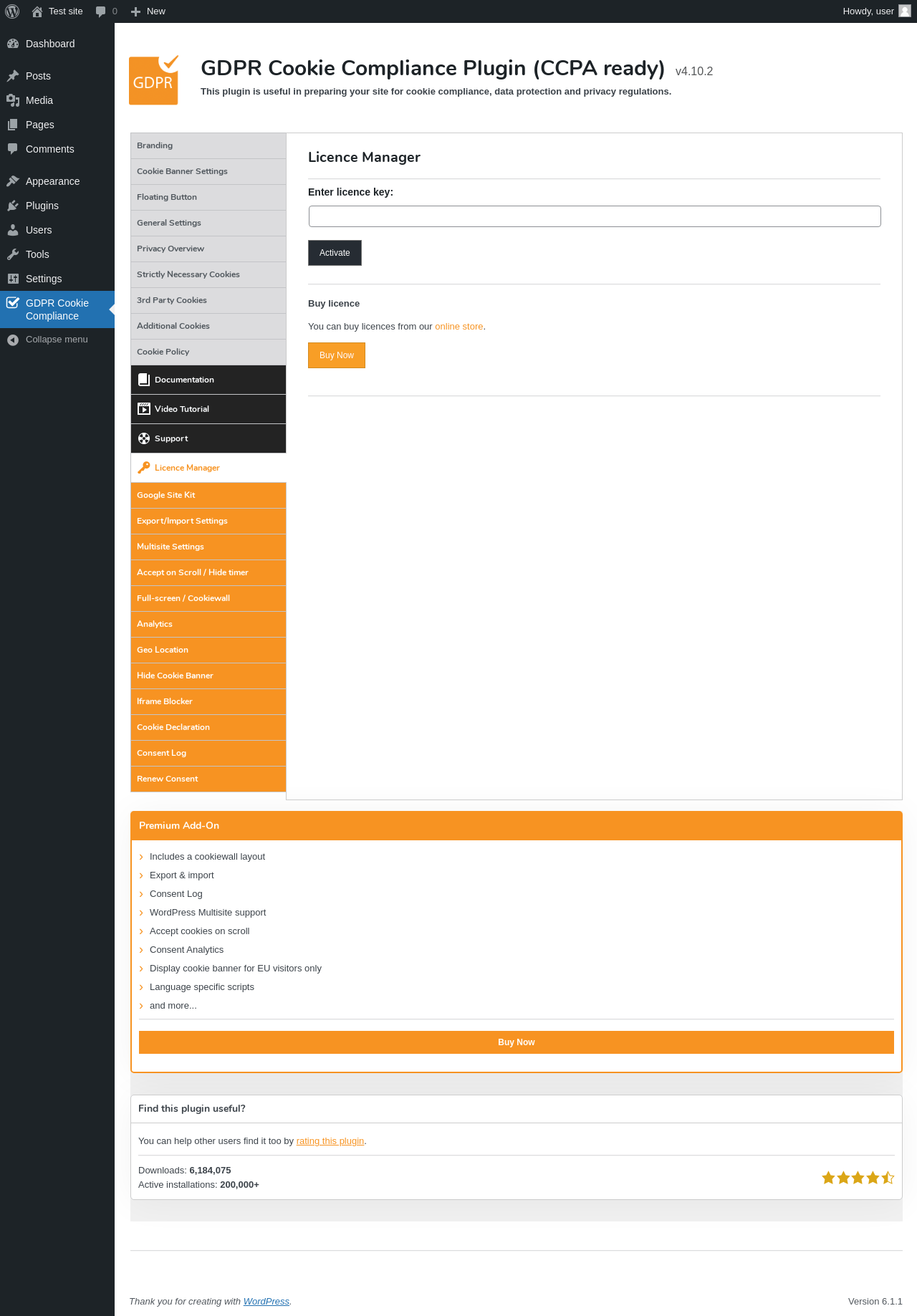Open the Consent Log tab
The height and width of the screenshot is (1316, 917).
(x=208, y=753)
